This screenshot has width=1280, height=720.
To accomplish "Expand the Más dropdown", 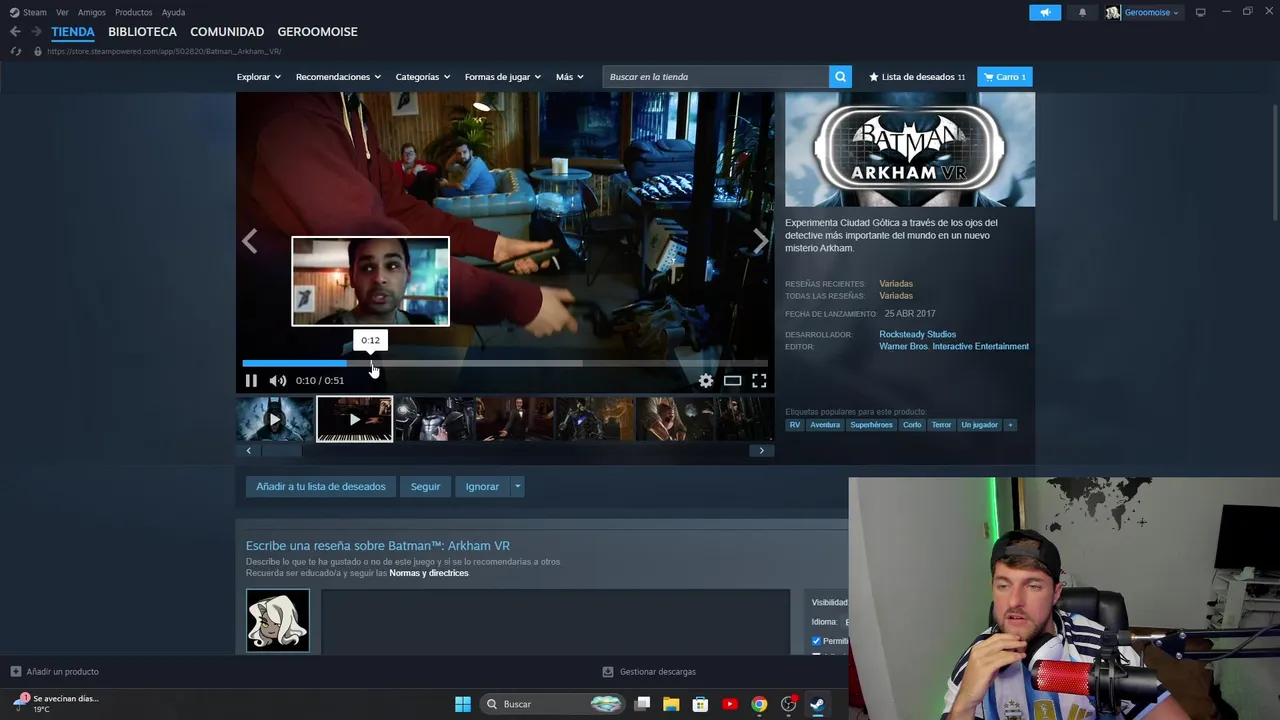I will (x=569, y=77).
